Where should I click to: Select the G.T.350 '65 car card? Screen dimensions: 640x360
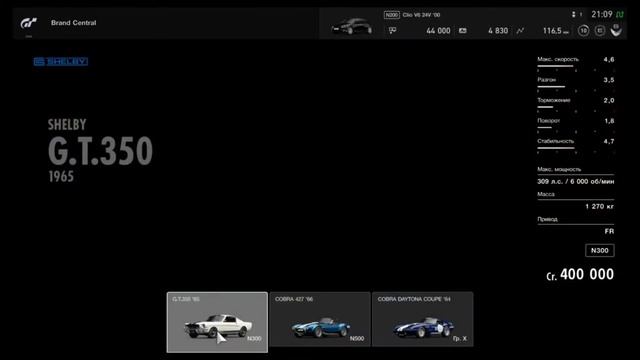pyautogui.click(x=217, y=322)
